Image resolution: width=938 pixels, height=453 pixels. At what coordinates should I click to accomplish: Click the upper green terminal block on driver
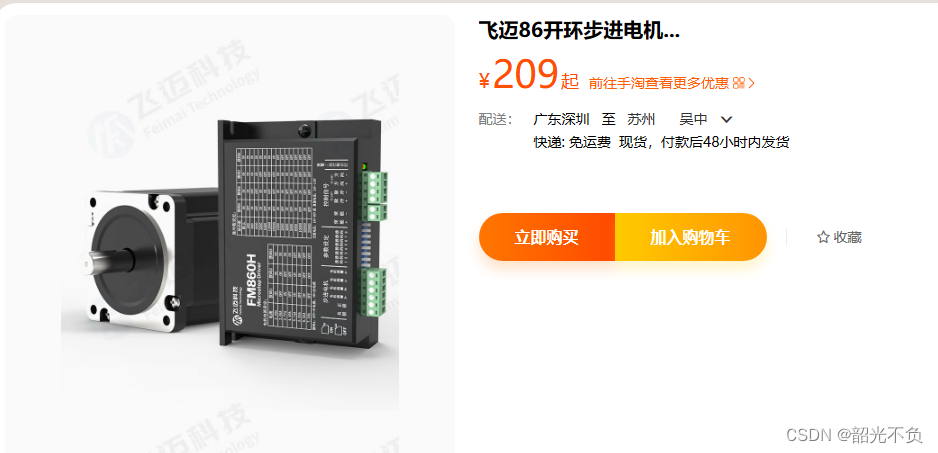[375, 195]
